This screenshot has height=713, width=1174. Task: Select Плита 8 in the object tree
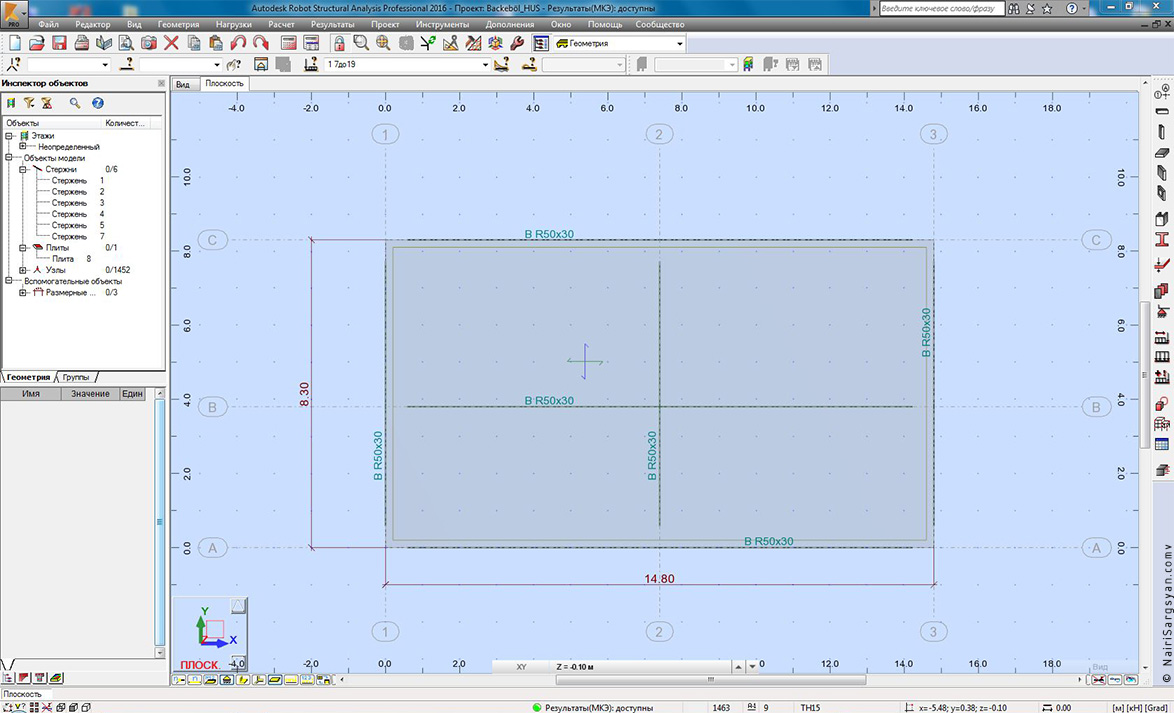pyautogui.click(x=71, y=258)
